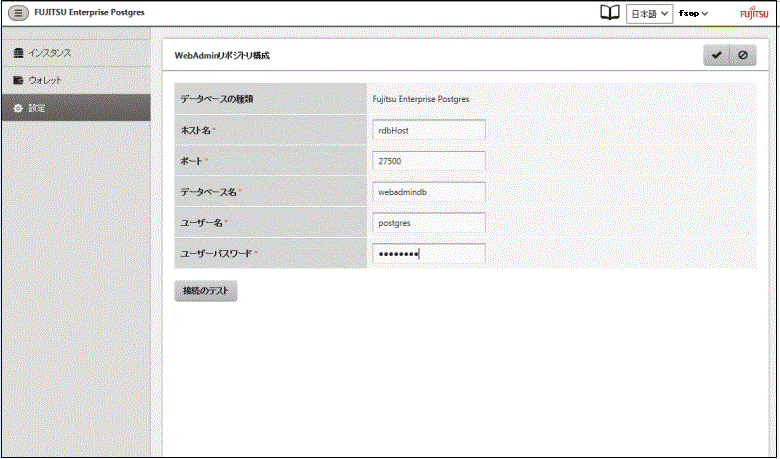Screen dimensions: 780x459
Task: Expand the fsep user menu
Action: [693, 13]
